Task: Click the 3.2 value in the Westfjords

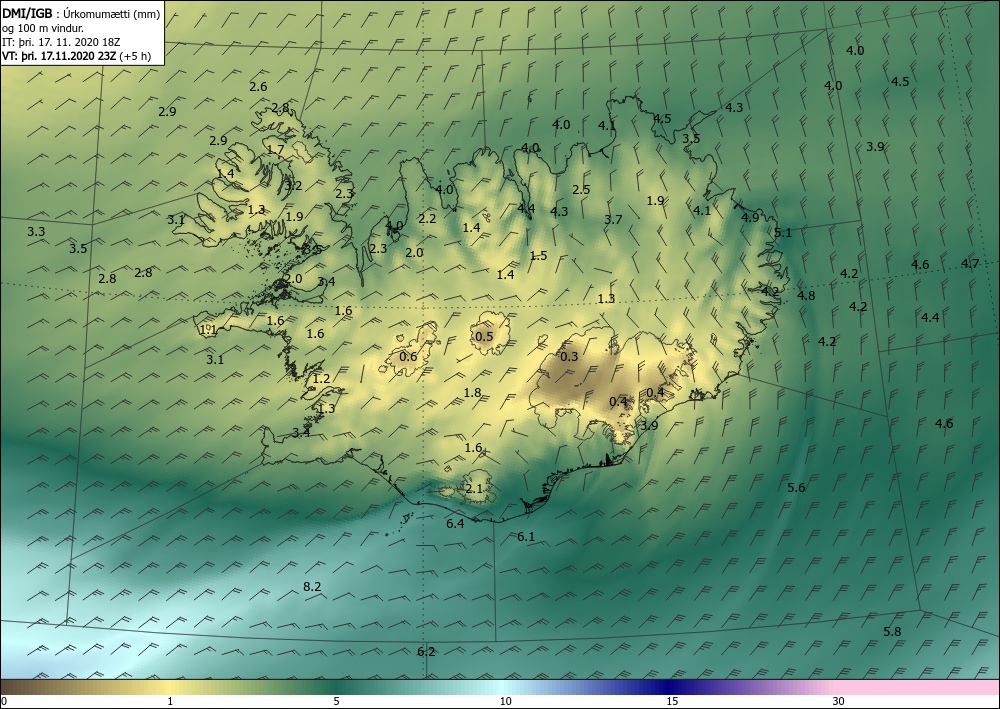Action: pyautogui.click(x=293, y=186)
